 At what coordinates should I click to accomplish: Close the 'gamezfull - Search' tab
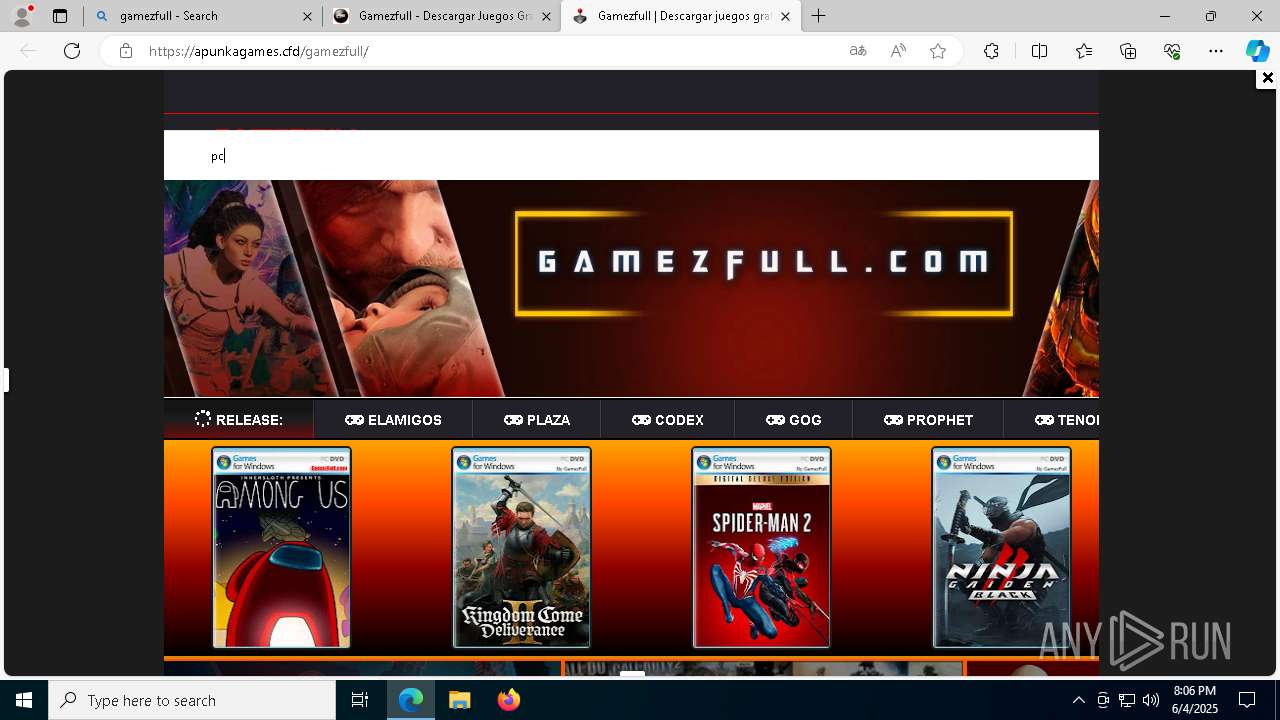click(307, 16)
